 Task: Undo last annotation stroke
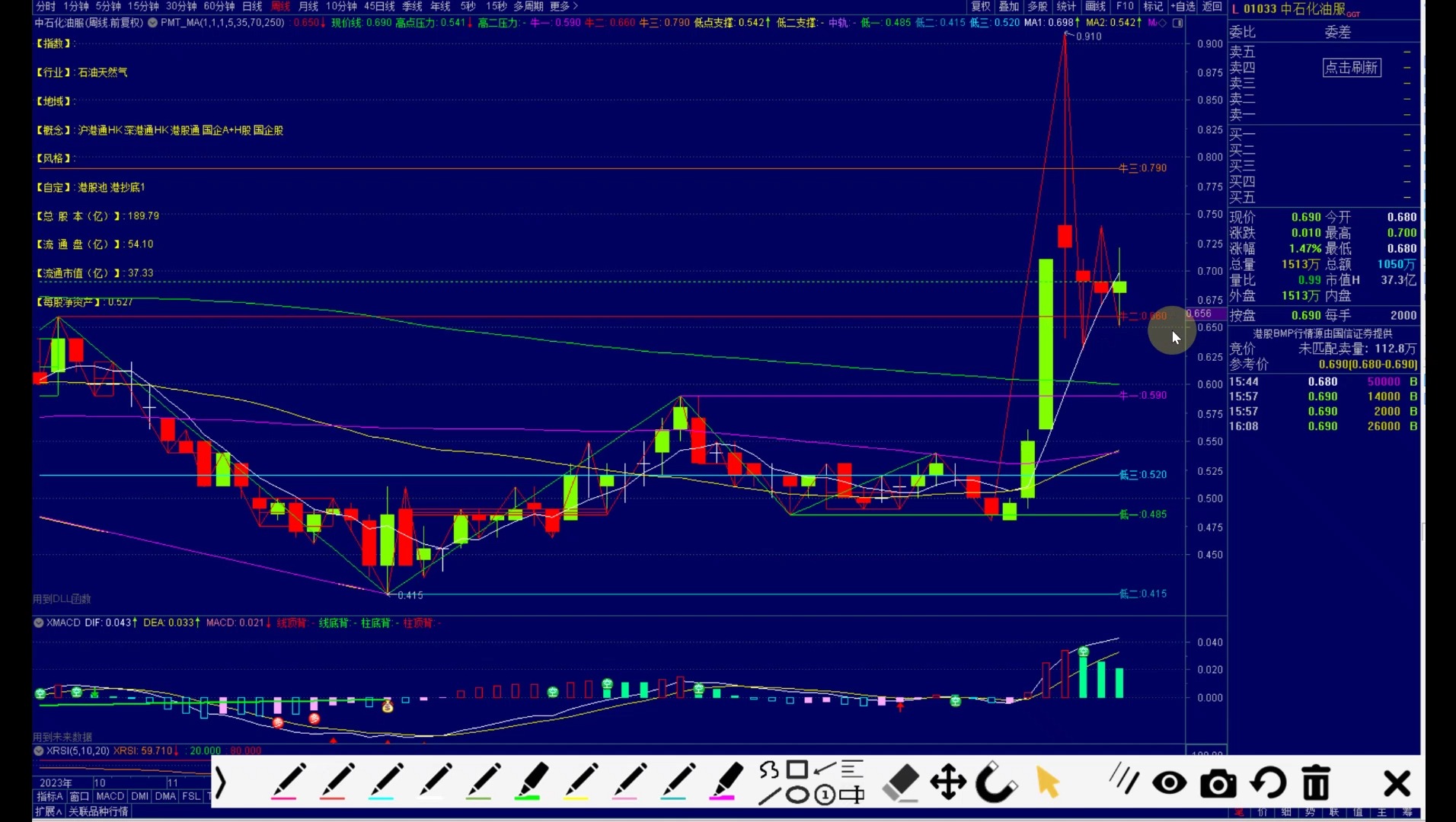click(x=1269, y=782)
